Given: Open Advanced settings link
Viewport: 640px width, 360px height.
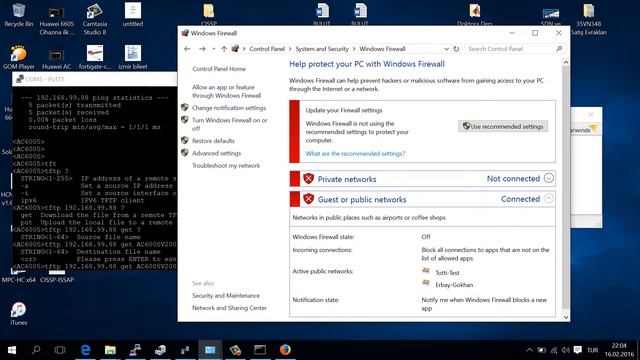Looking at the screenshot, I should 217,153.
